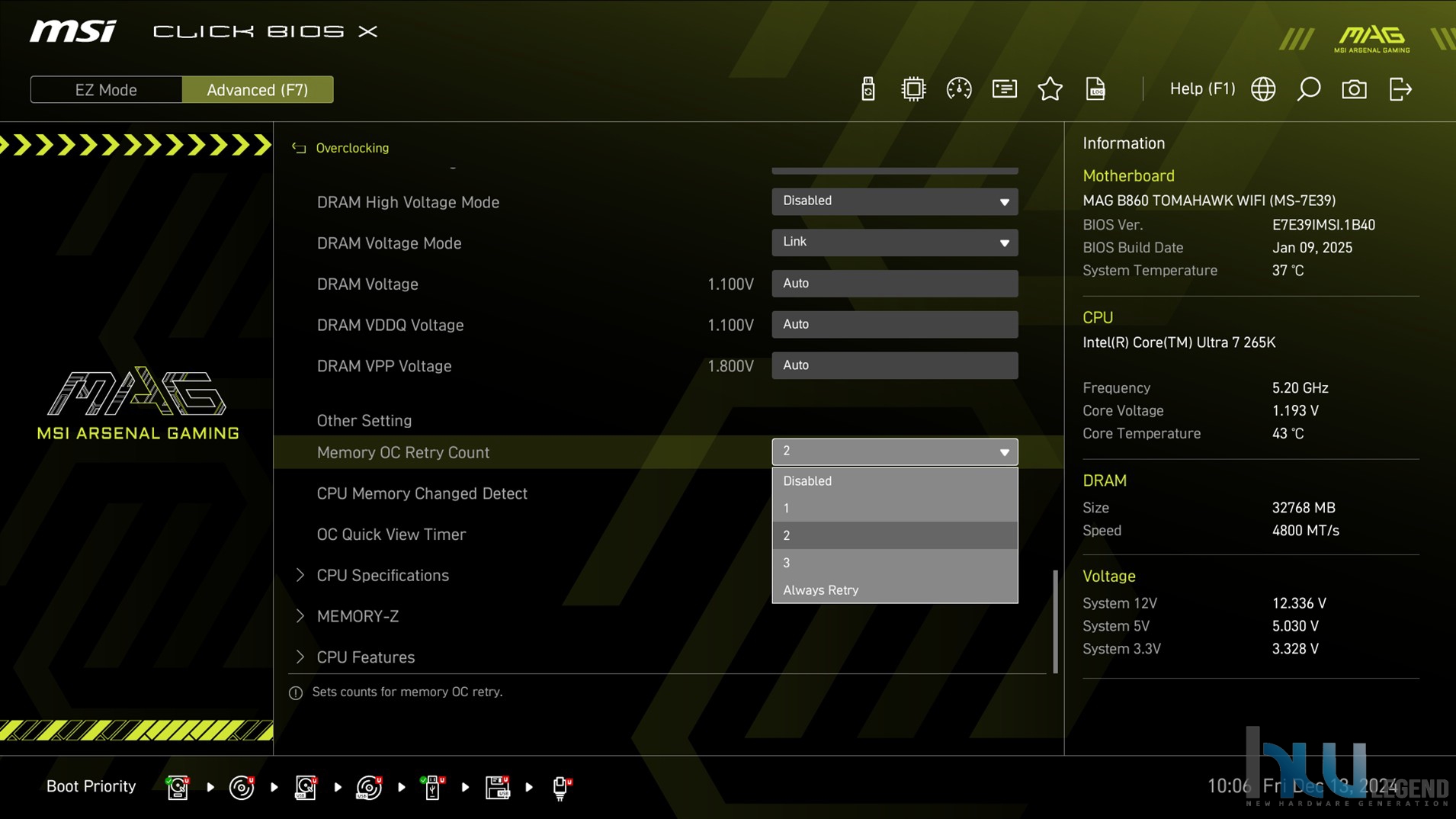
Task: Click the DRAM VDDQ Voltage Auto field
Action: point(894,325)
